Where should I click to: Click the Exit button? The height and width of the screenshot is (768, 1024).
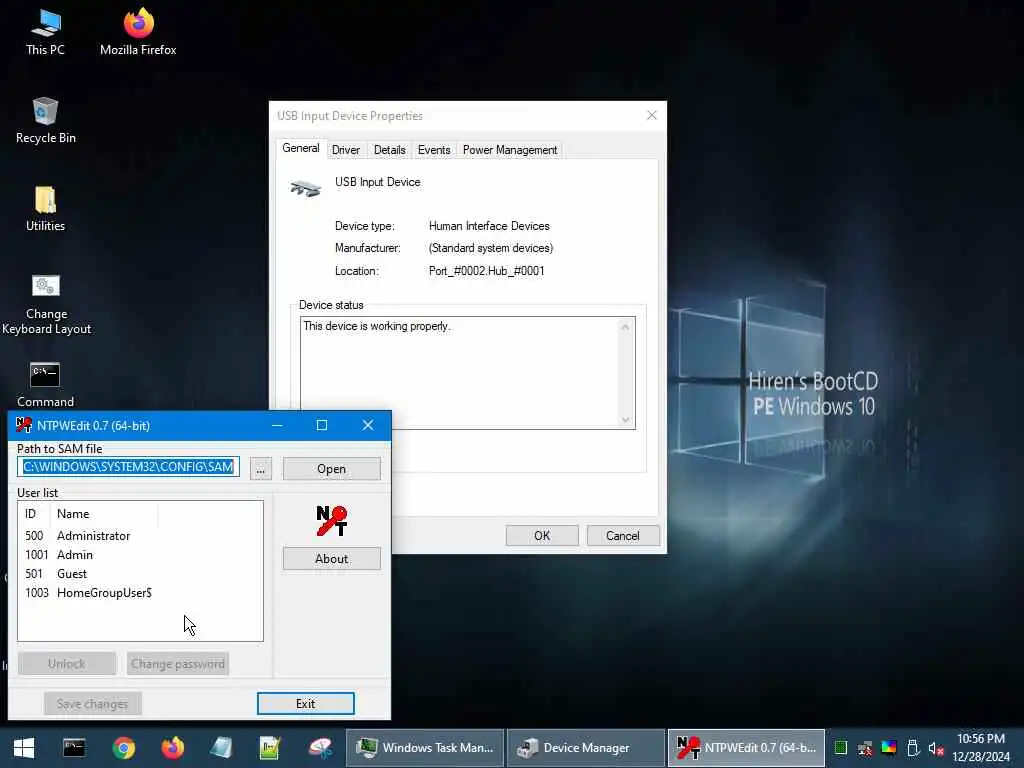tap(305, 703)
